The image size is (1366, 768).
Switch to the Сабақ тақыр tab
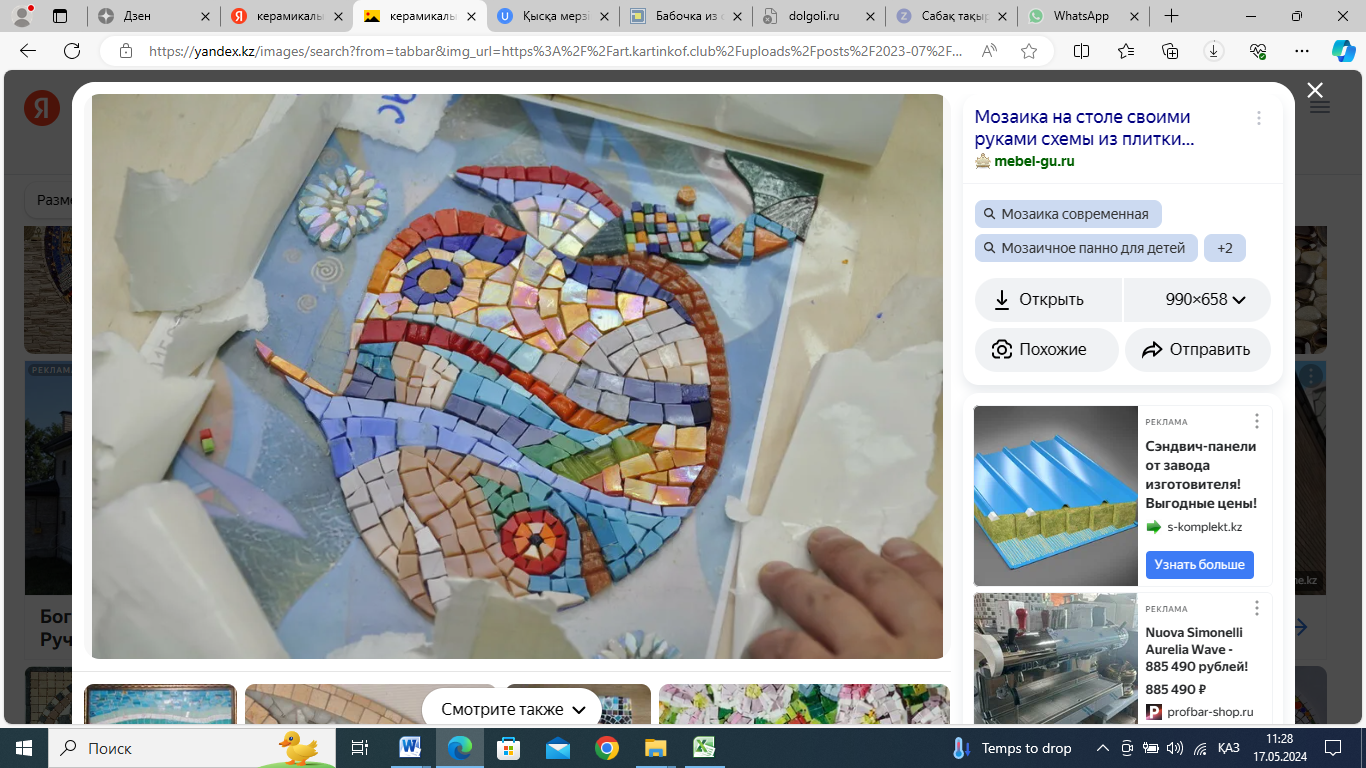pos(951,16)
